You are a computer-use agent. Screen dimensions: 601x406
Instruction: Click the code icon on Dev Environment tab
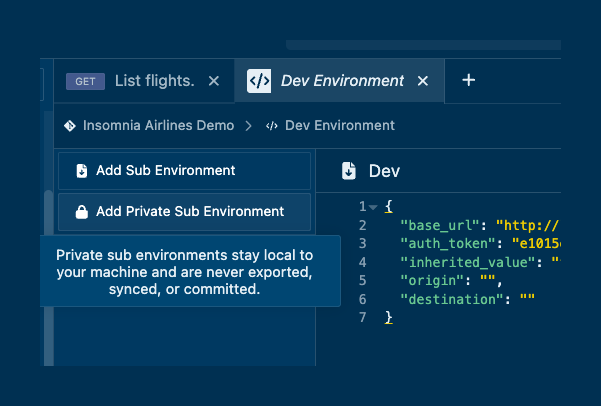click(259, 81)
